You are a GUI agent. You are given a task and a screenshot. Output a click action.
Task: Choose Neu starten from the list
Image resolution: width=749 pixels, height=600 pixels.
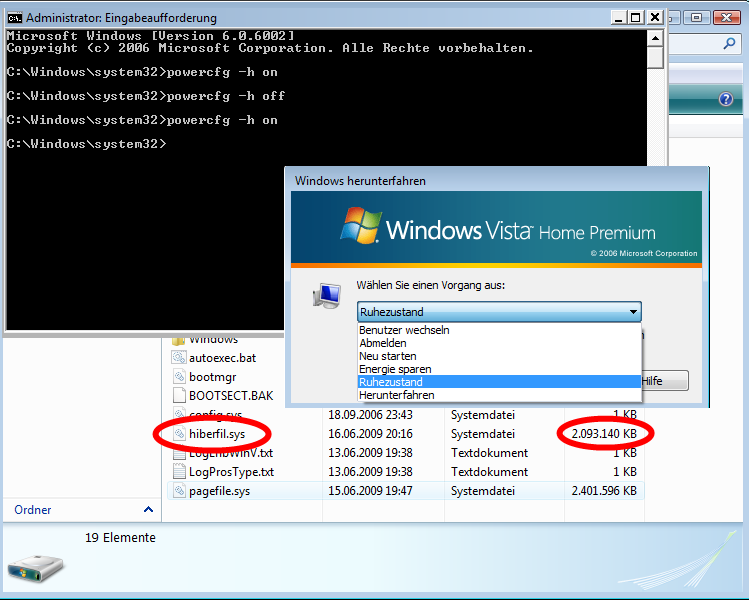coord(499,356)
